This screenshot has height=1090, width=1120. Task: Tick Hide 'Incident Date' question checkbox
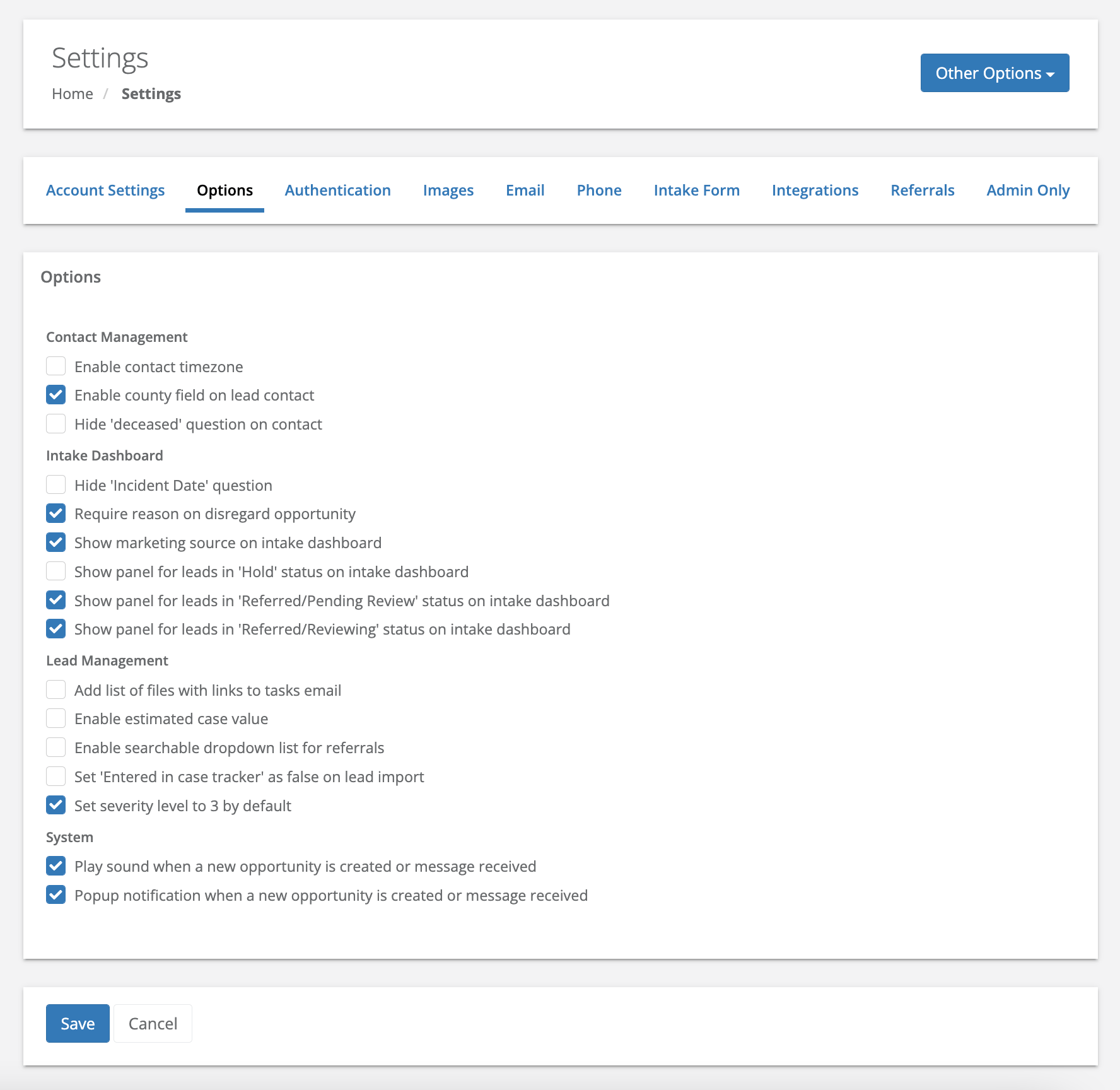click(x=56, y=485)
